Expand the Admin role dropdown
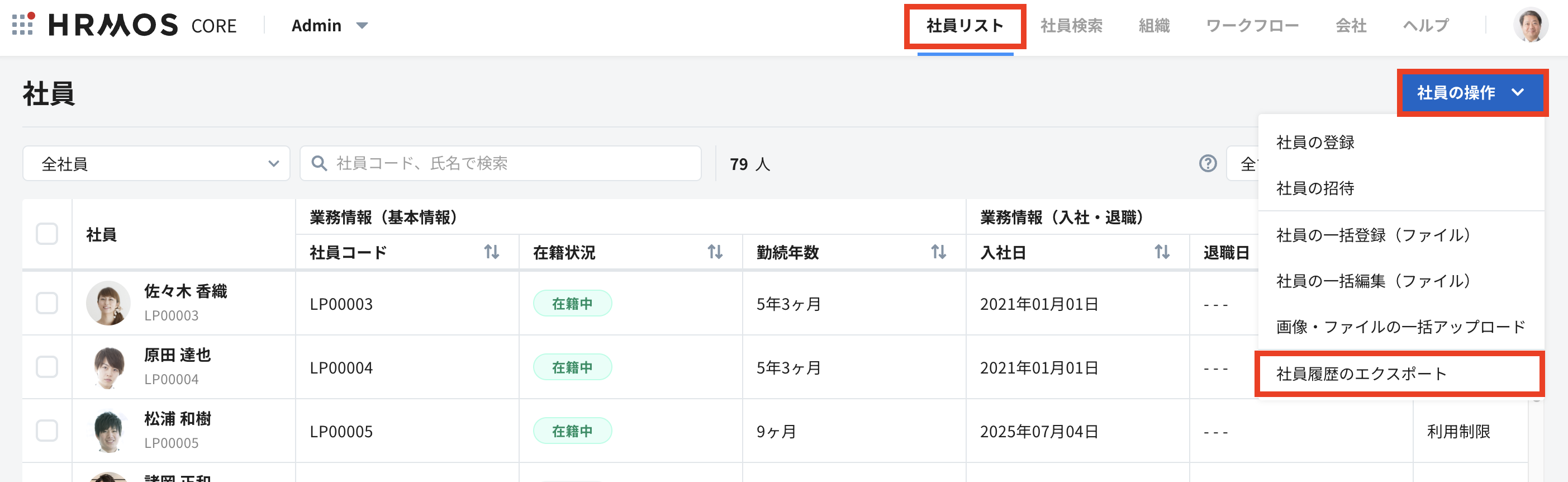Screen dimensions: 1568x482 329,26
